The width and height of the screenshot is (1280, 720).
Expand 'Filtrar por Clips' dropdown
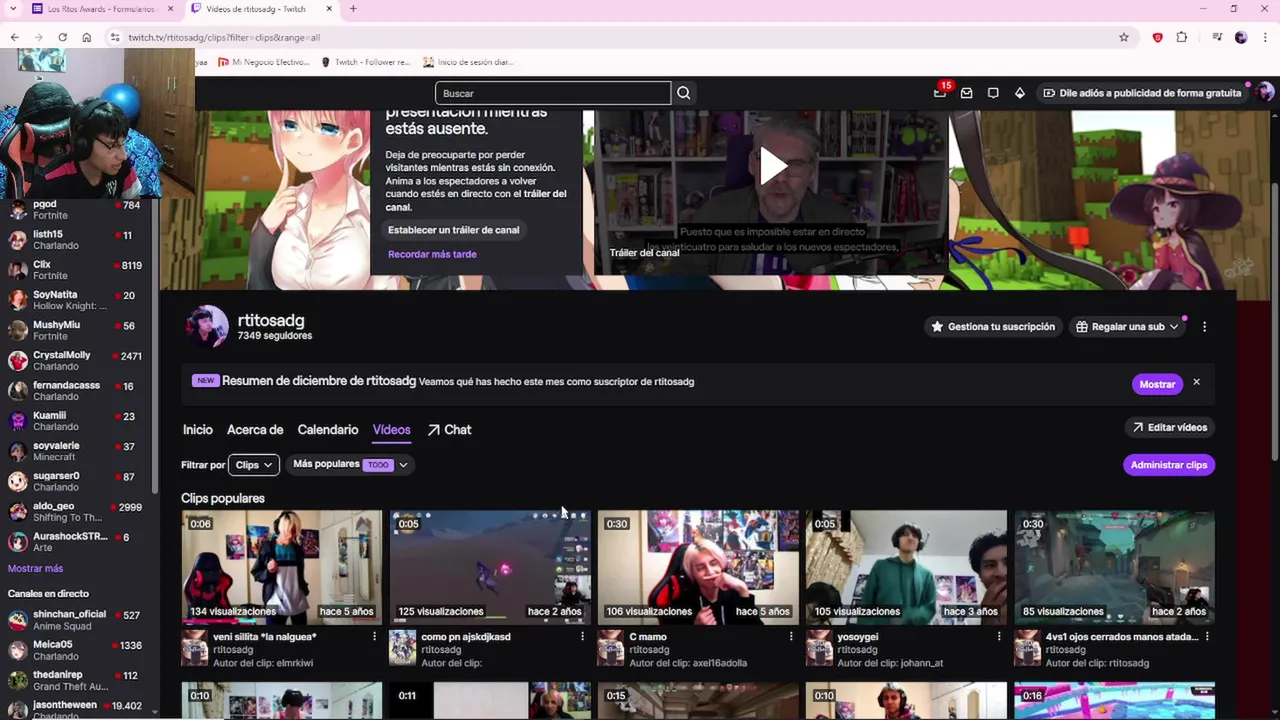(254, 465)
